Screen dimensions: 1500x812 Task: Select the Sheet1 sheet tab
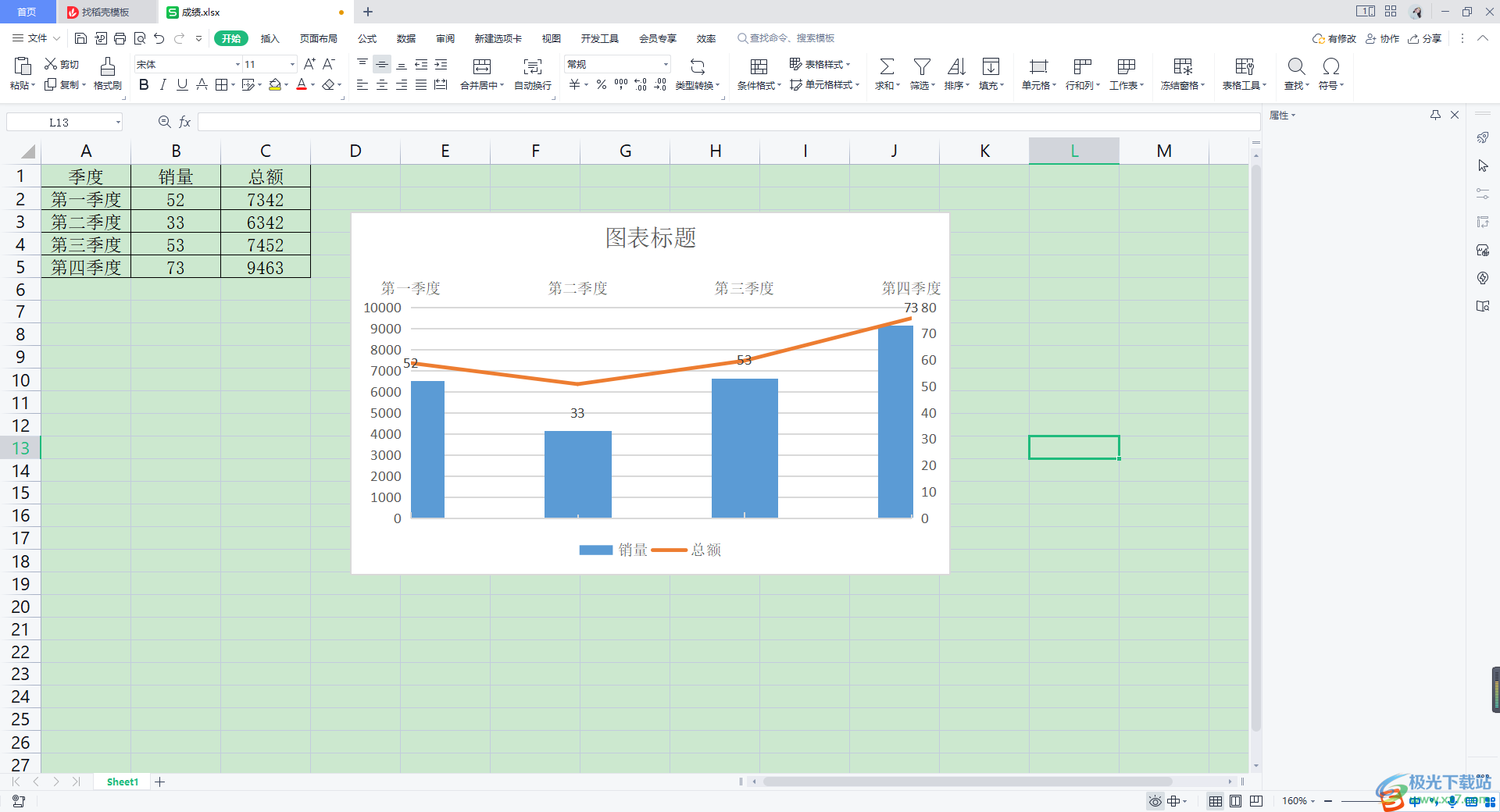[x=123, y=782]
